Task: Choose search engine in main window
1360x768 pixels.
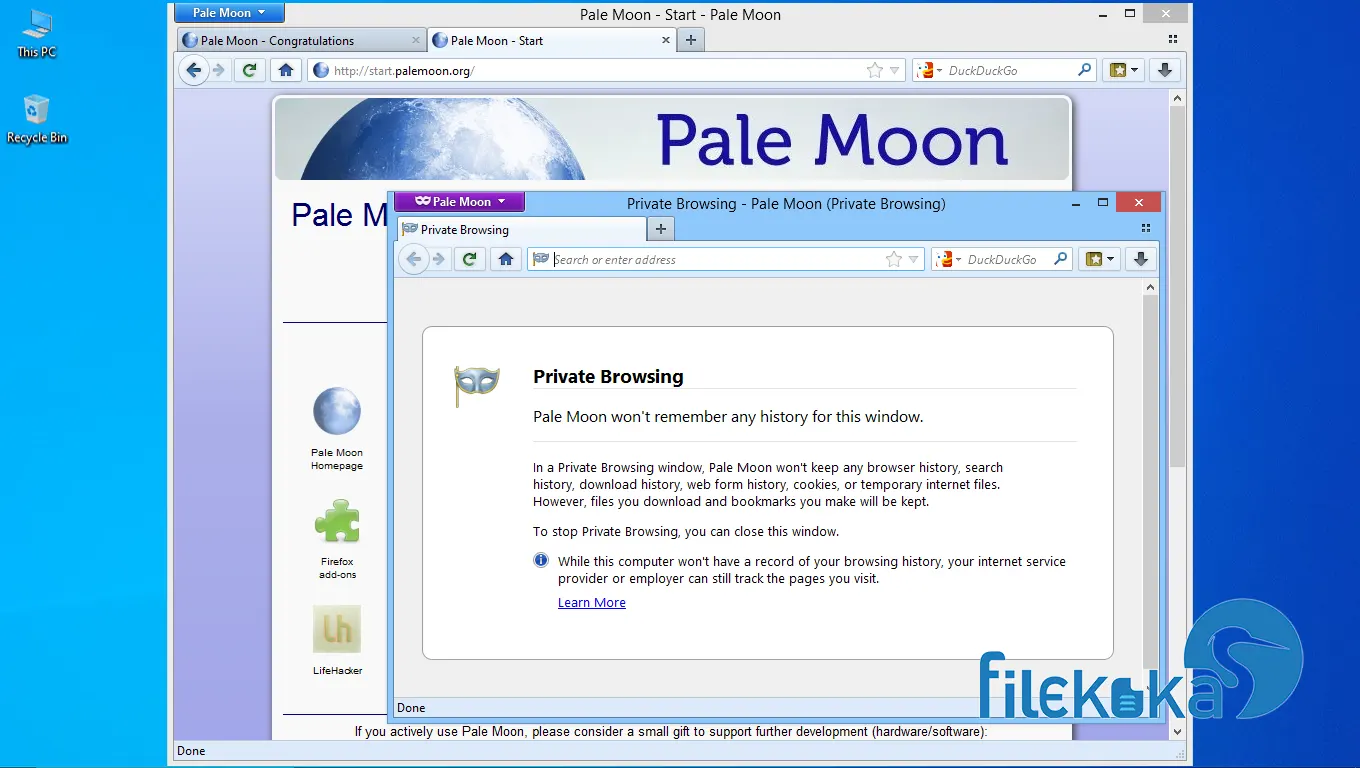Action: pyautogui.click(x=930, y=70)
